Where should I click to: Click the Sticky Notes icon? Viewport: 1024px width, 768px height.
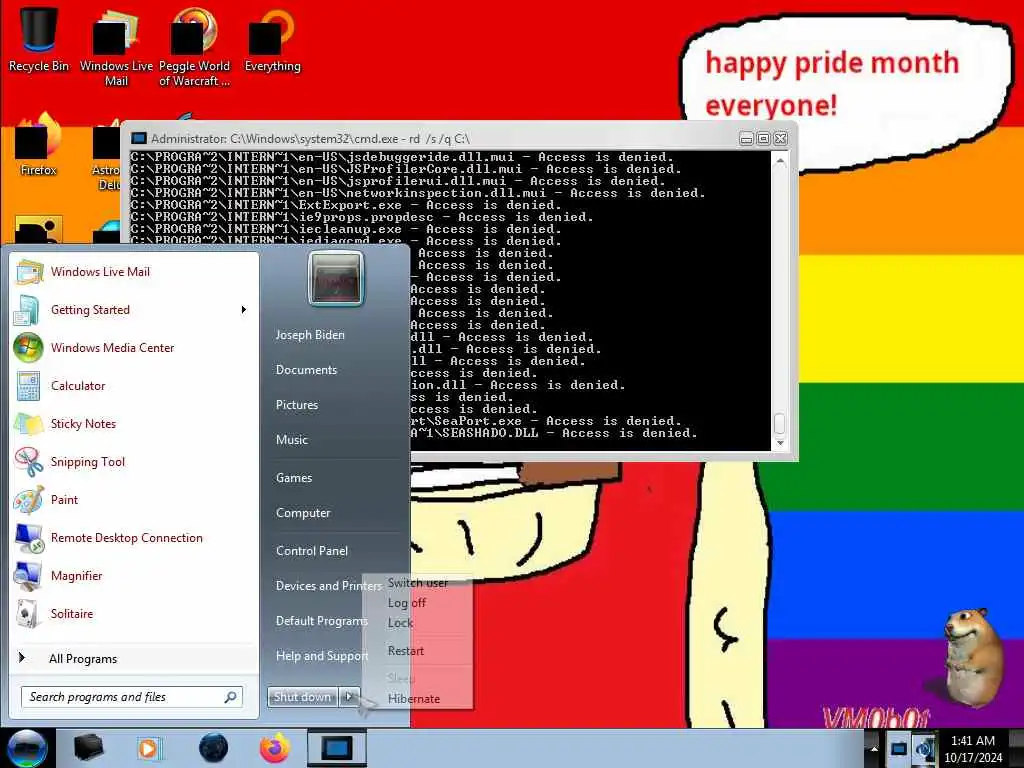click(28, 424)
